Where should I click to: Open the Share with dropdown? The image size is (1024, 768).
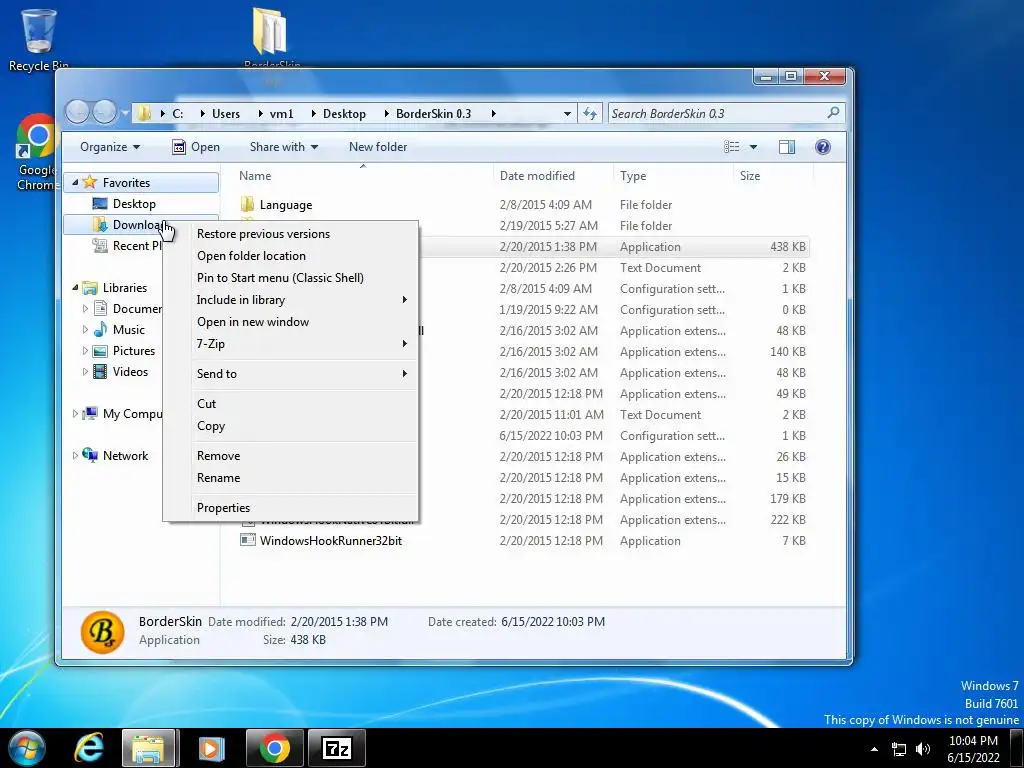coord(283,147)
